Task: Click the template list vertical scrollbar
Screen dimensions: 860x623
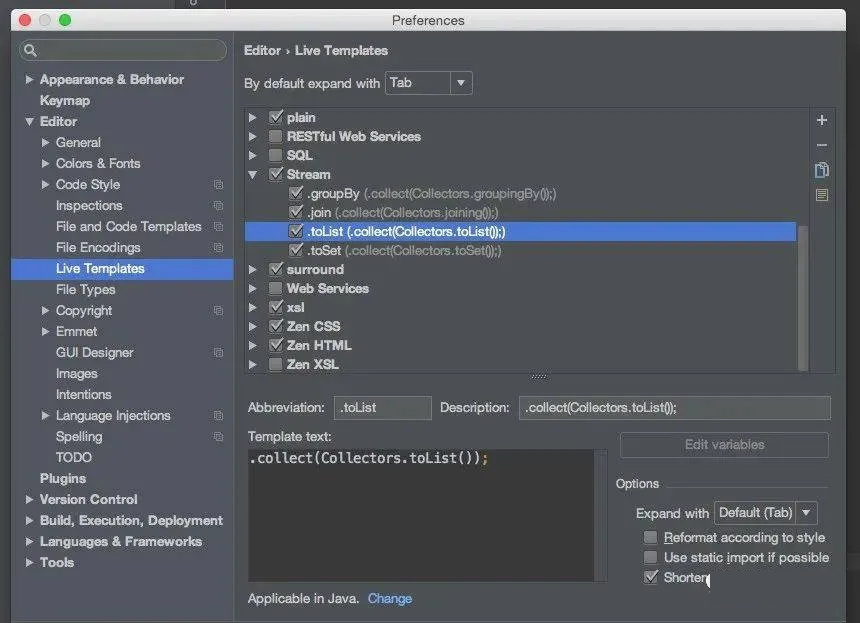Action: click(803, 298)
